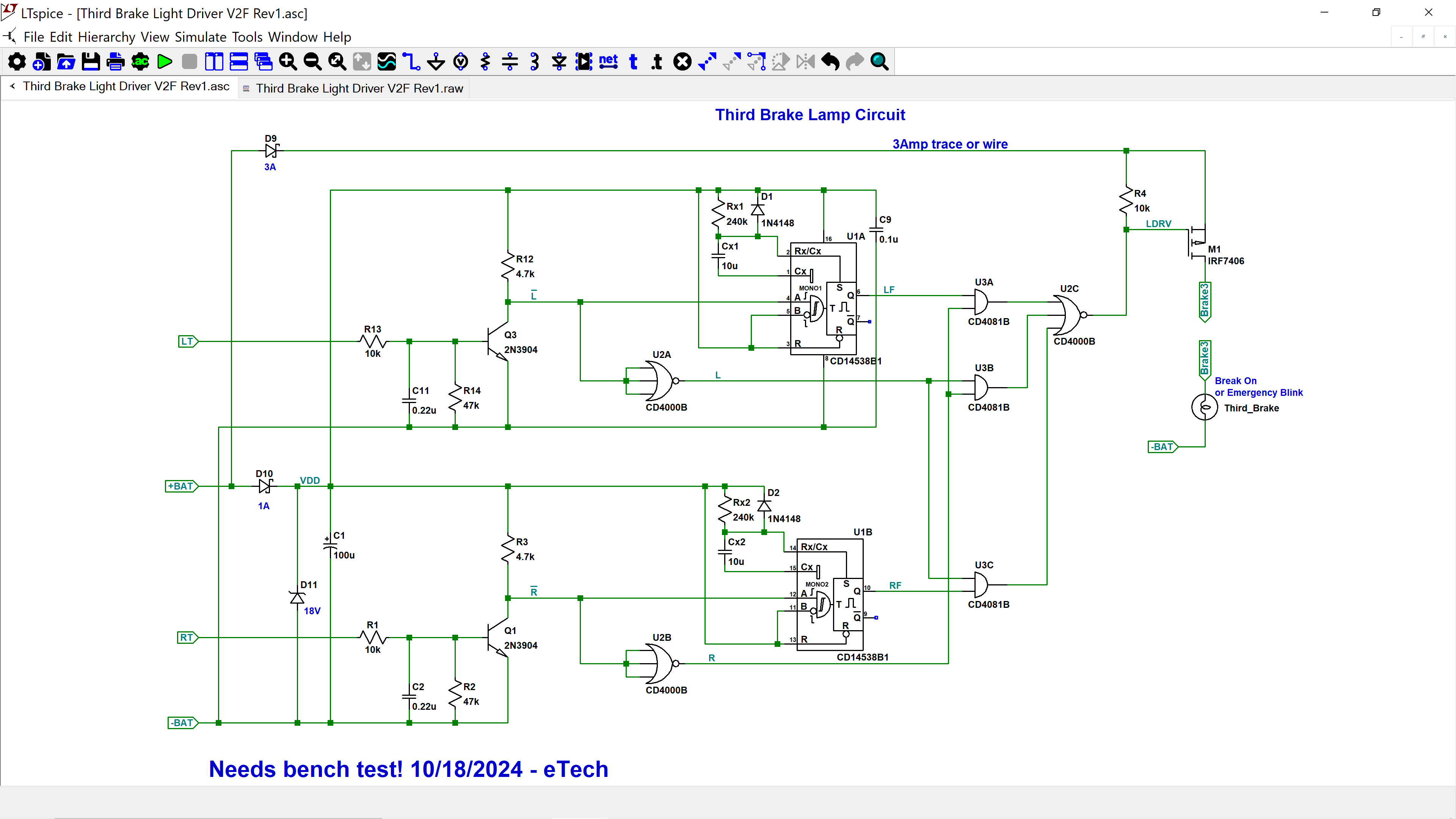This screenshot has width=1456, height=819.
Task: Restore down the inner document window
Action: [1423, 37]
